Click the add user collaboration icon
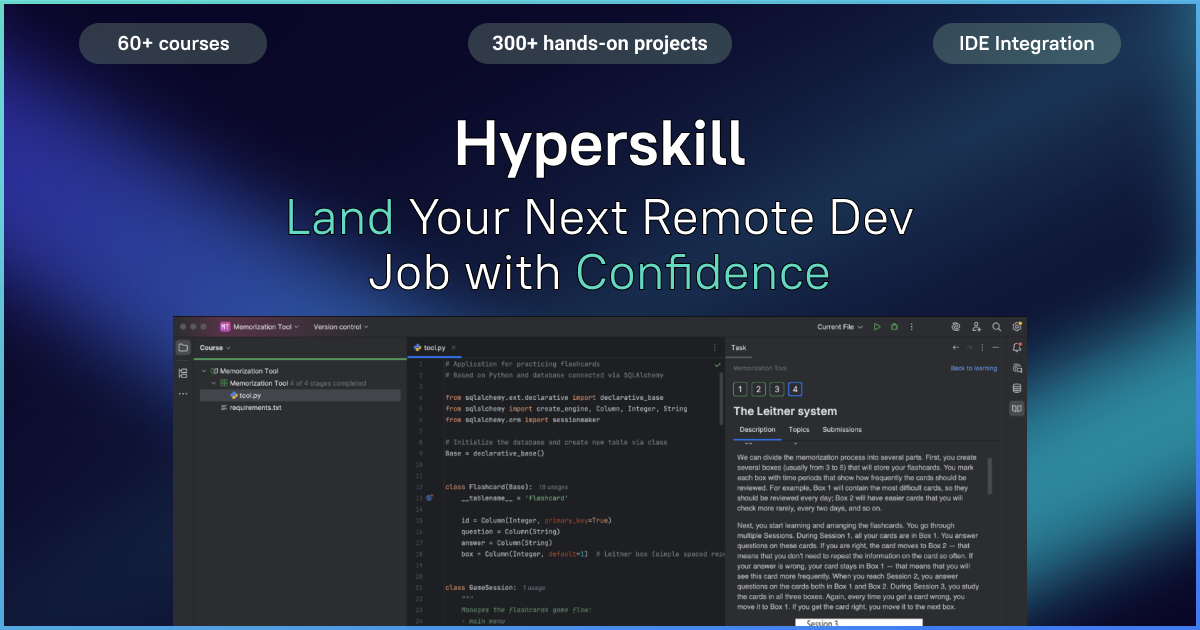 pyautogui.click(x=976, y=327)
